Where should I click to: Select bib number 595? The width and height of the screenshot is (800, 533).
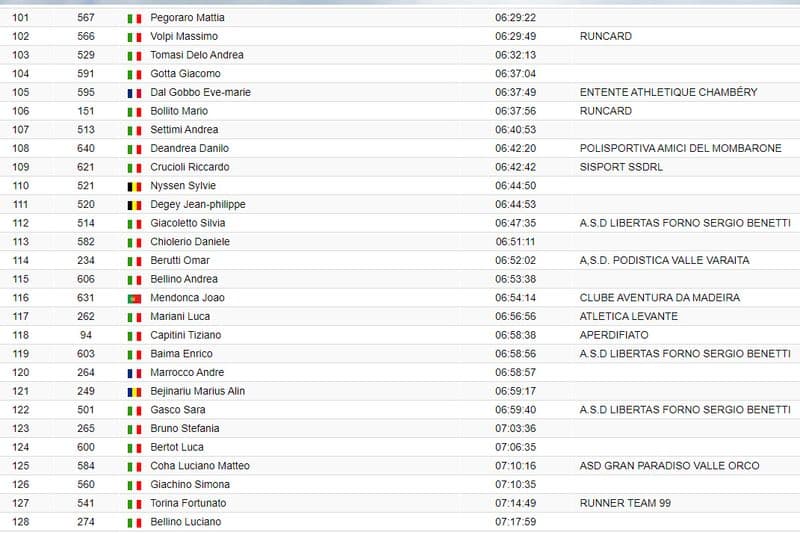pyautogui.click(x=86, y=92)
